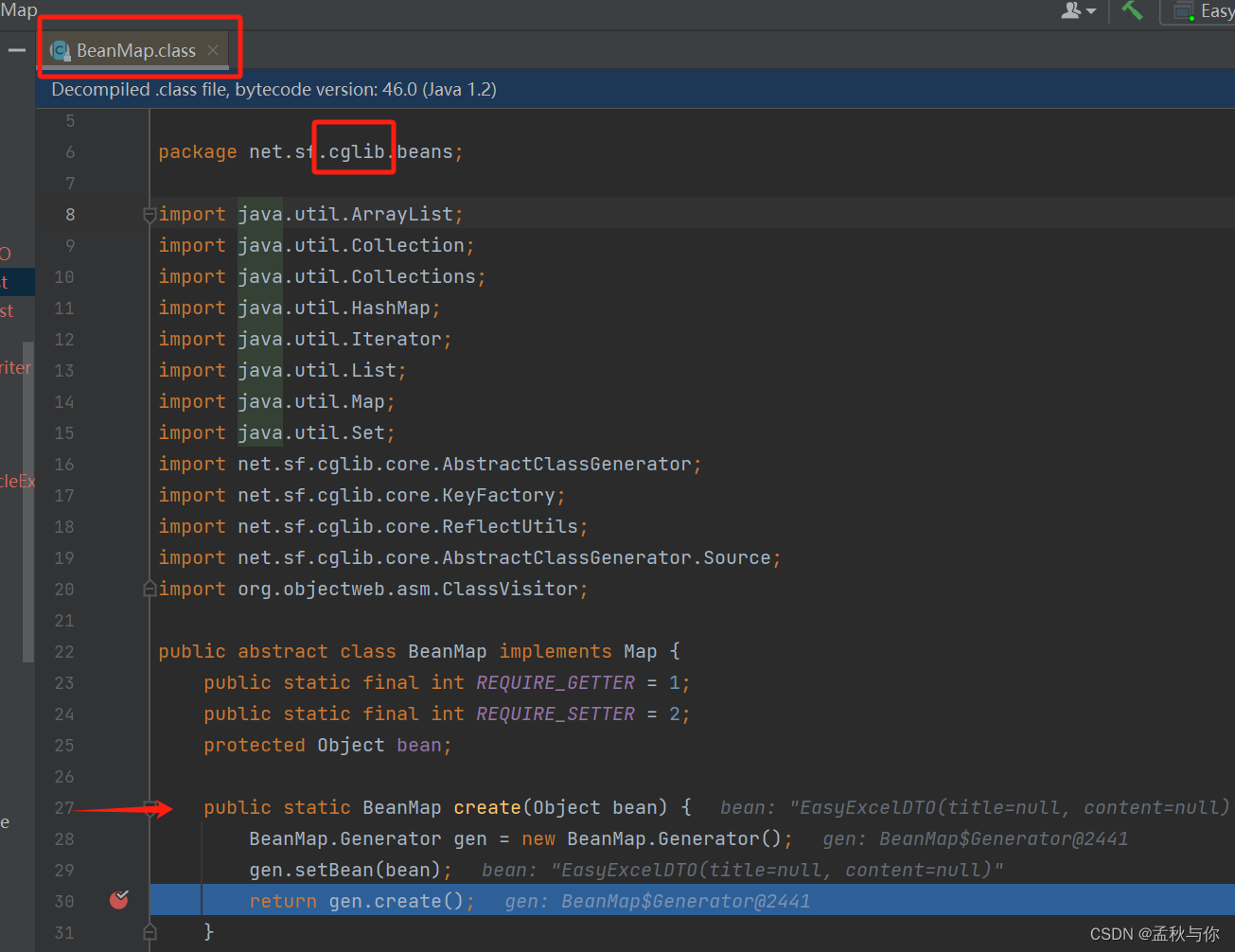Click the decompiled class file notification banner
1235x952 pixels.
635,89
